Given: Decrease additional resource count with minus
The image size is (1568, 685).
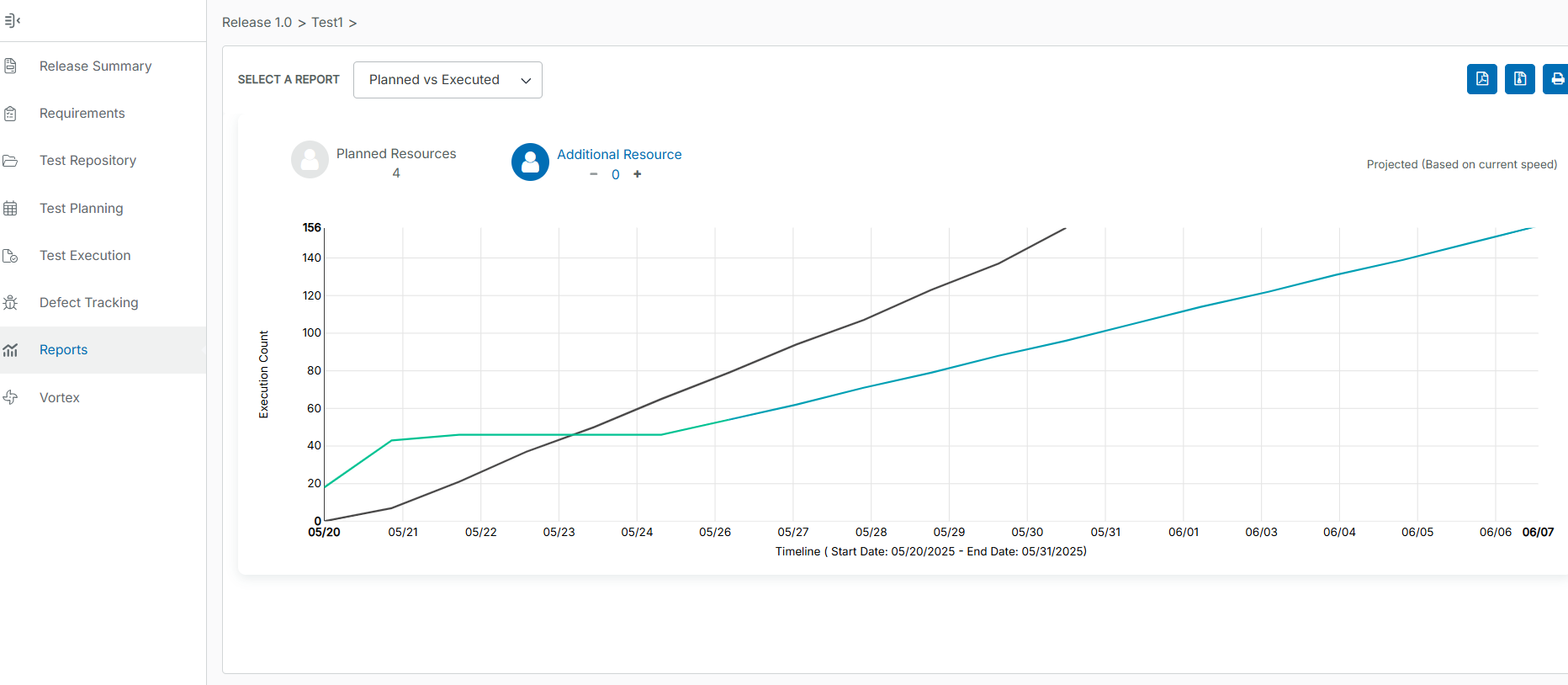Looking at the screenshot, I should click(594, 174).
